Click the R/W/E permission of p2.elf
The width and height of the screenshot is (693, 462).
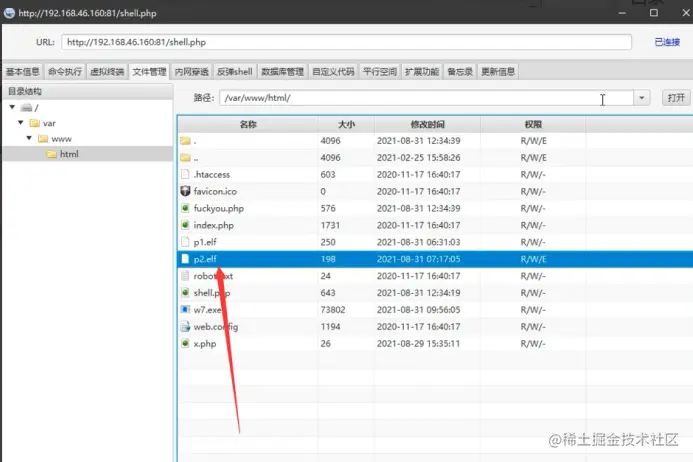coord(533,259)
